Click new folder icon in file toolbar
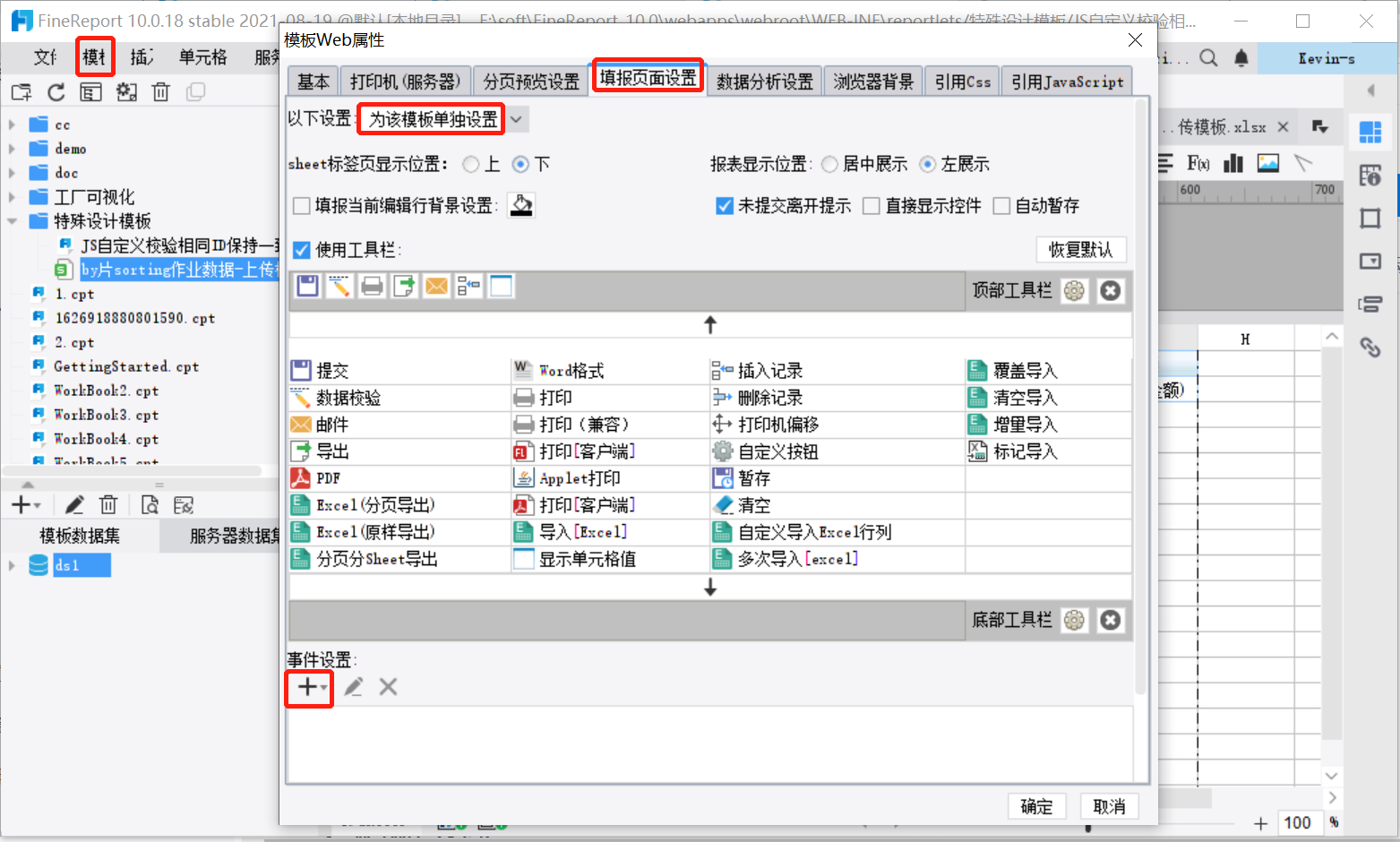 [x=21, y=92]
